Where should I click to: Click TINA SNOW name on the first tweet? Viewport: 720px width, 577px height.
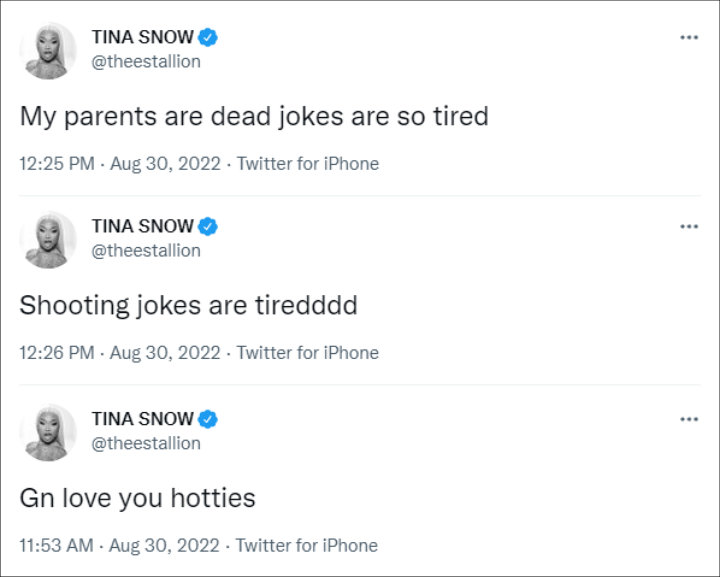[x=142, y=37]
